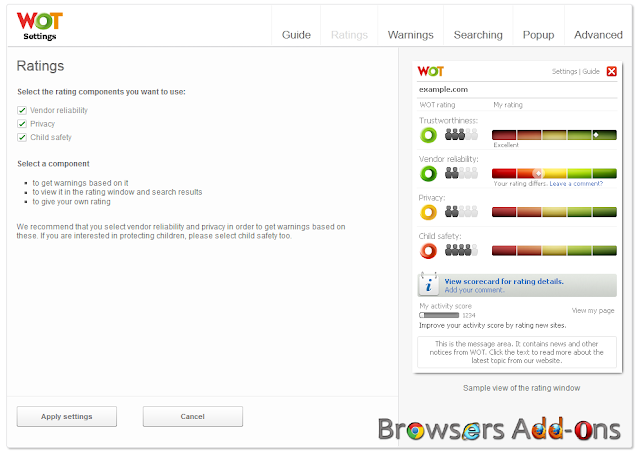Click the 'Excellent' rating label
Viewport: 640px width, 455px height.
506,145
